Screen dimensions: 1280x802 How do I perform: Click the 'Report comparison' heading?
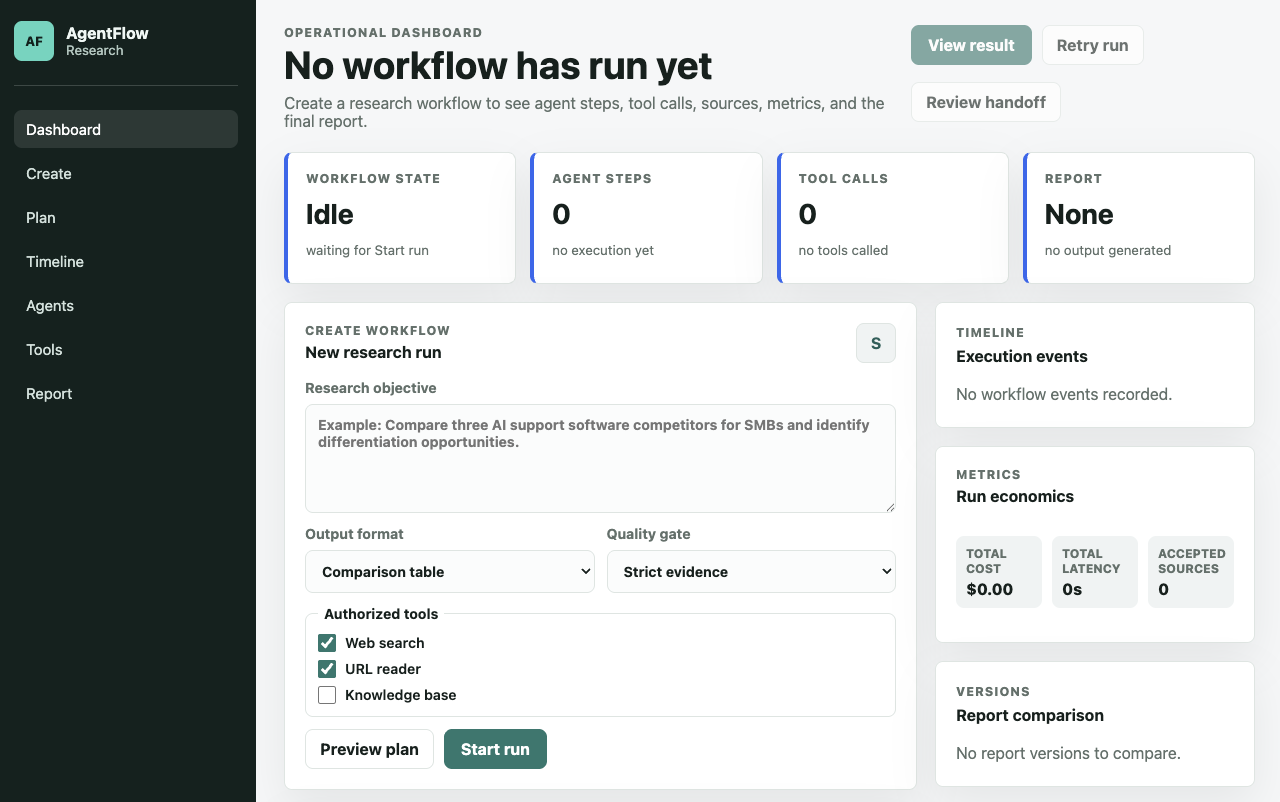tap(1030, 715)
